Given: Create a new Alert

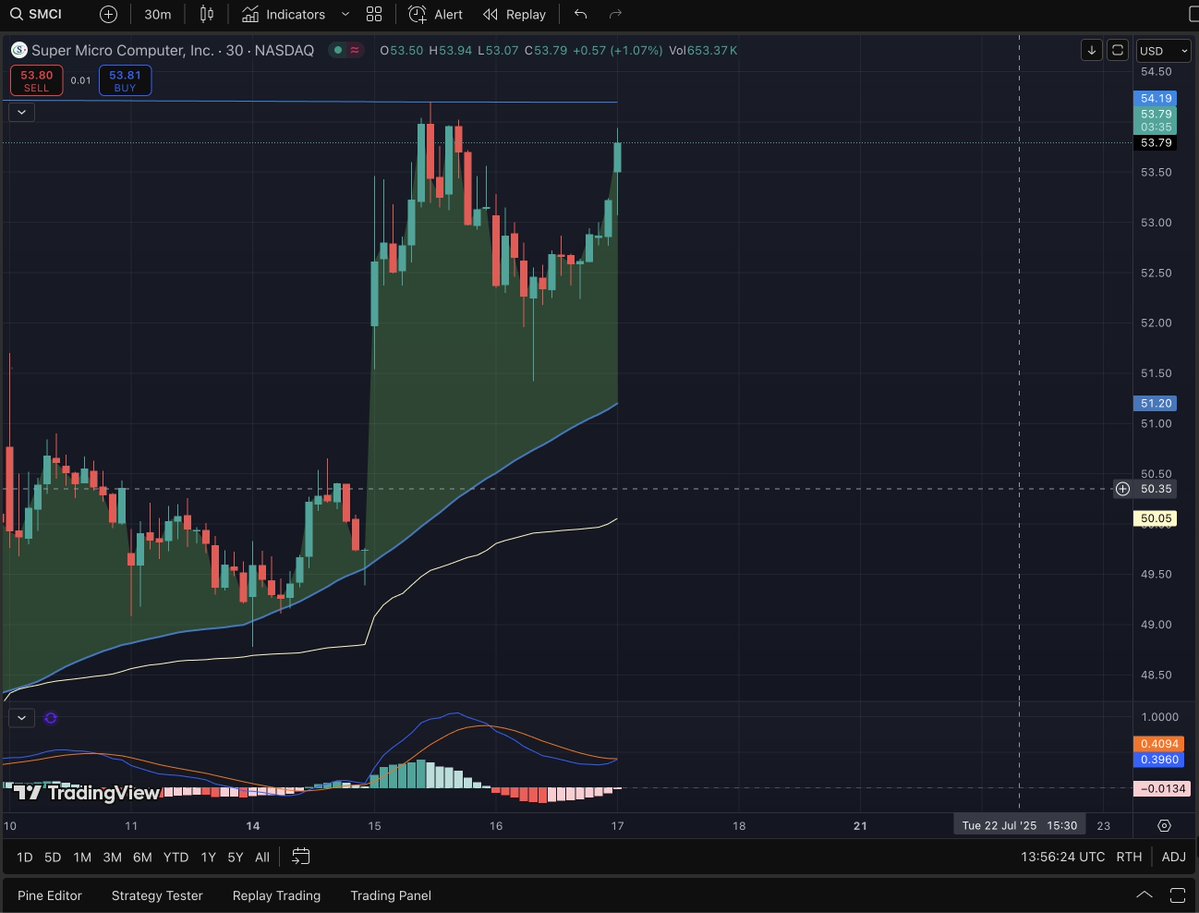Looking at the screenshot, I should (436, 14).
